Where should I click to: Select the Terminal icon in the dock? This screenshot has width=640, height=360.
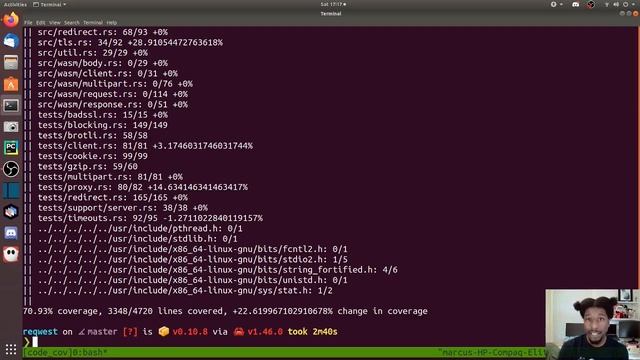point(11,105)
